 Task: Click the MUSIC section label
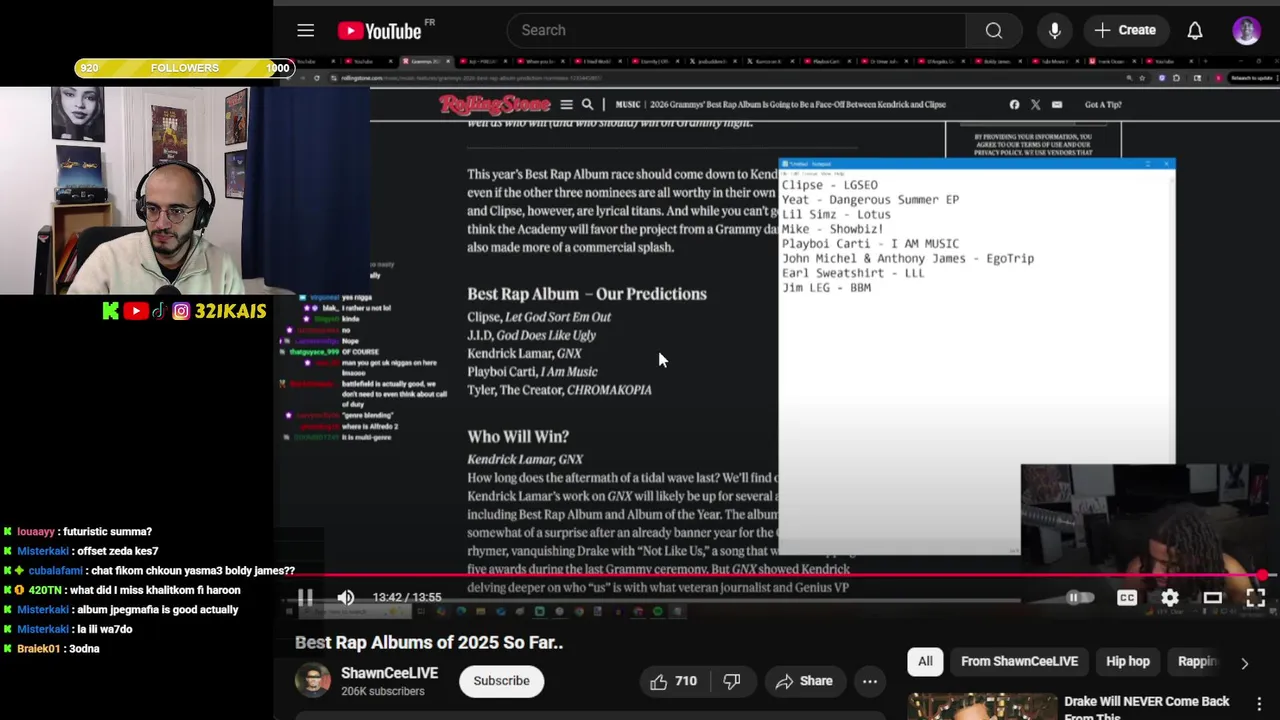point(628,104)
